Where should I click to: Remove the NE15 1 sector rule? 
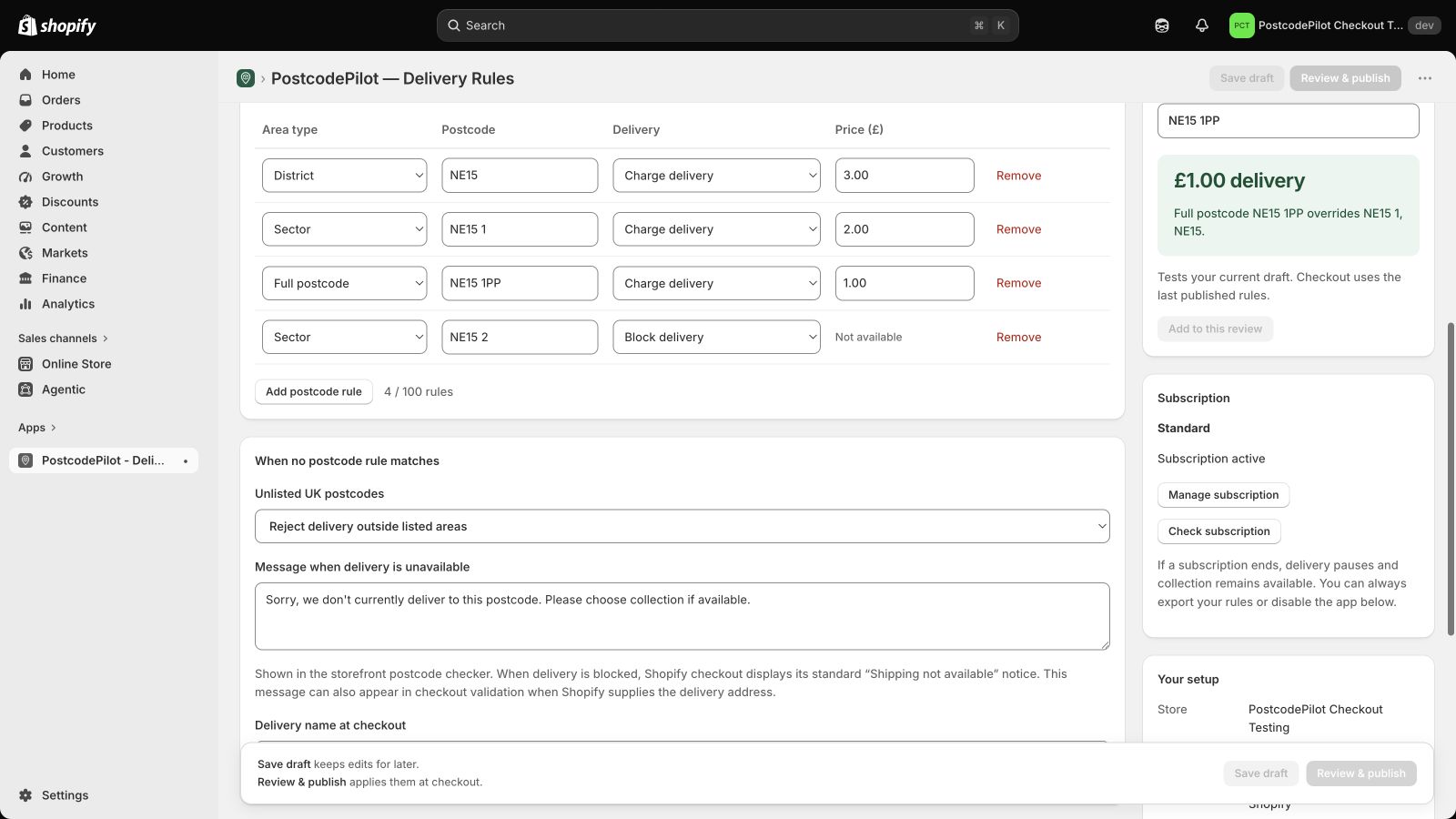(1018, 229)
